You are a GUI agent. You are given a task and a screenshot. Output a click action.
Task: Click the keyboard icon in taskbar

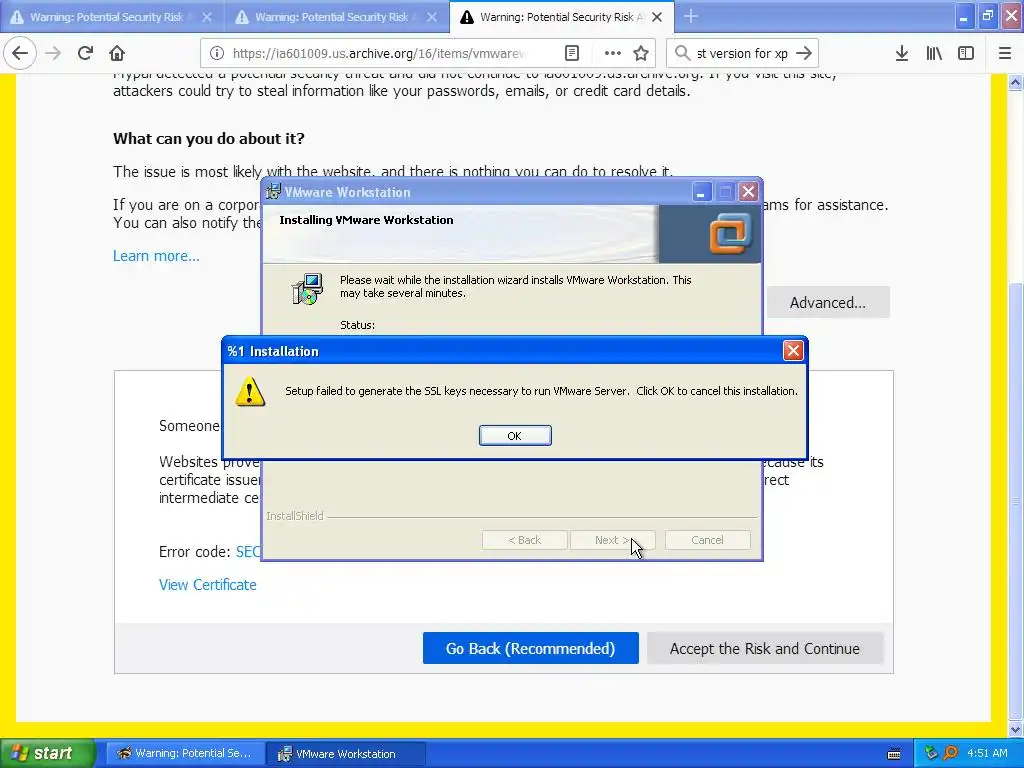point(894,754)
